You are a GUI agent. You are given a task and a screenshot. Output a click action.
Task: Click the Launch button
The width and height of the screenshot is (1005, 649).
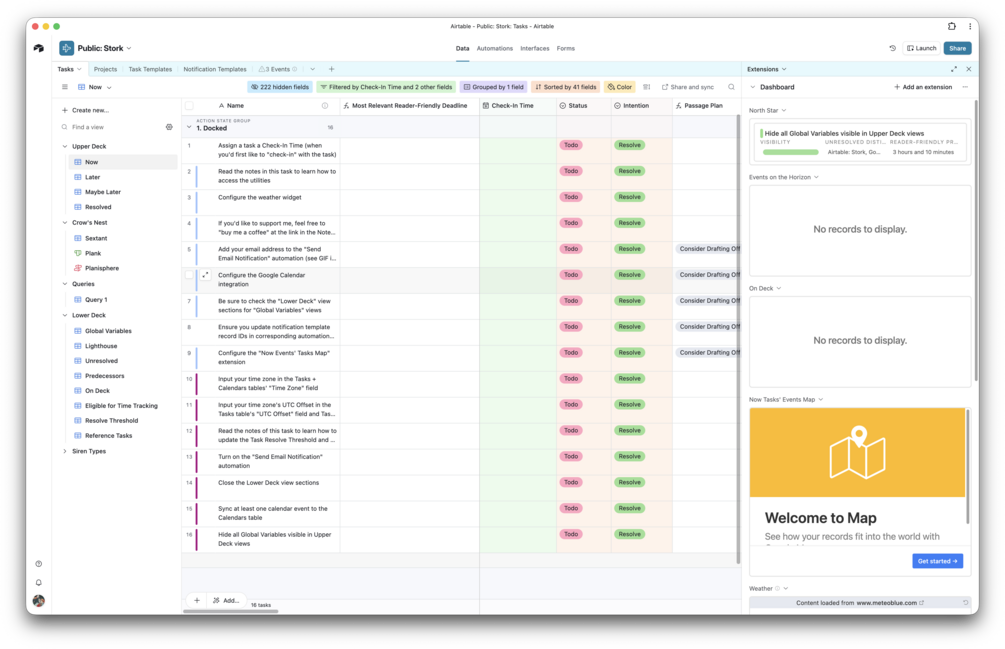tap(922, 48)
